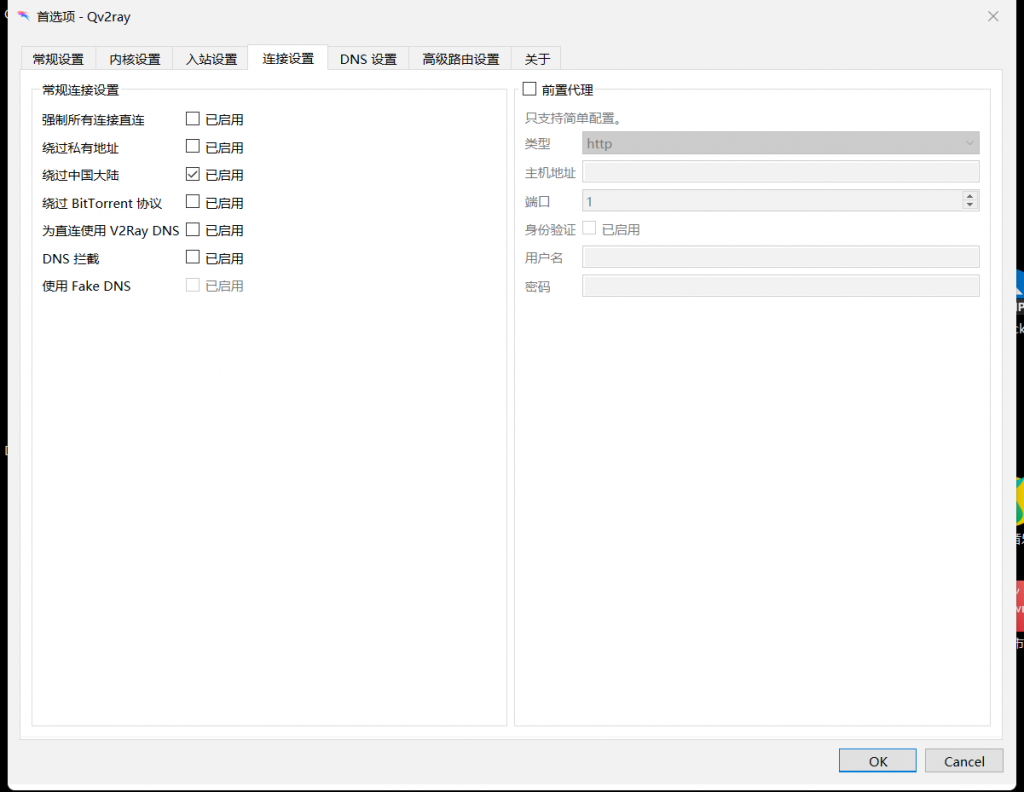Screen dimensions: 1024x792
Task: Click the Cancel button
Action: 963,761
